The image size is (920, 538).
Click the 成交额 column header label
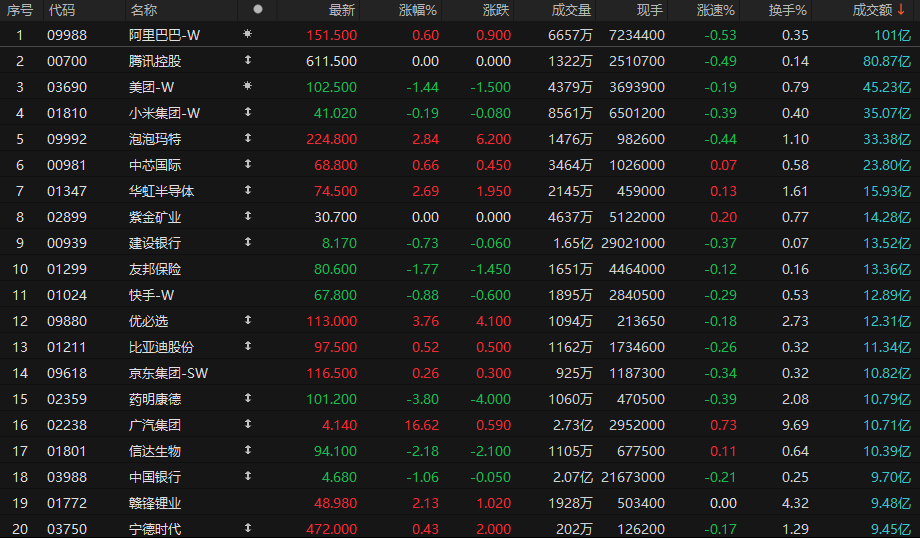(872, 10)
